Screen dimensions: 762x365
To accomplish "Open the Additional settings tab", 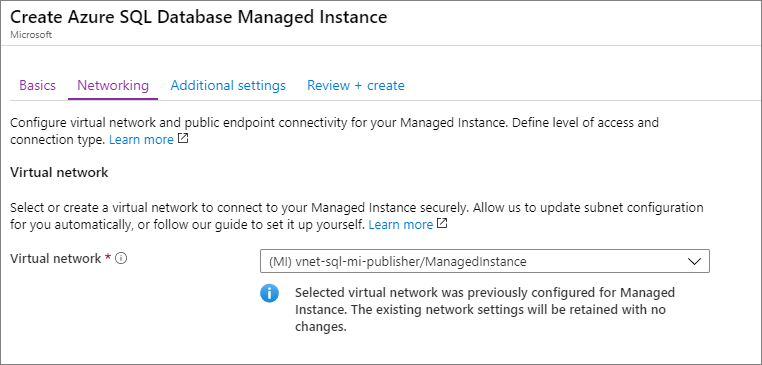I will (x=228, y=86).
